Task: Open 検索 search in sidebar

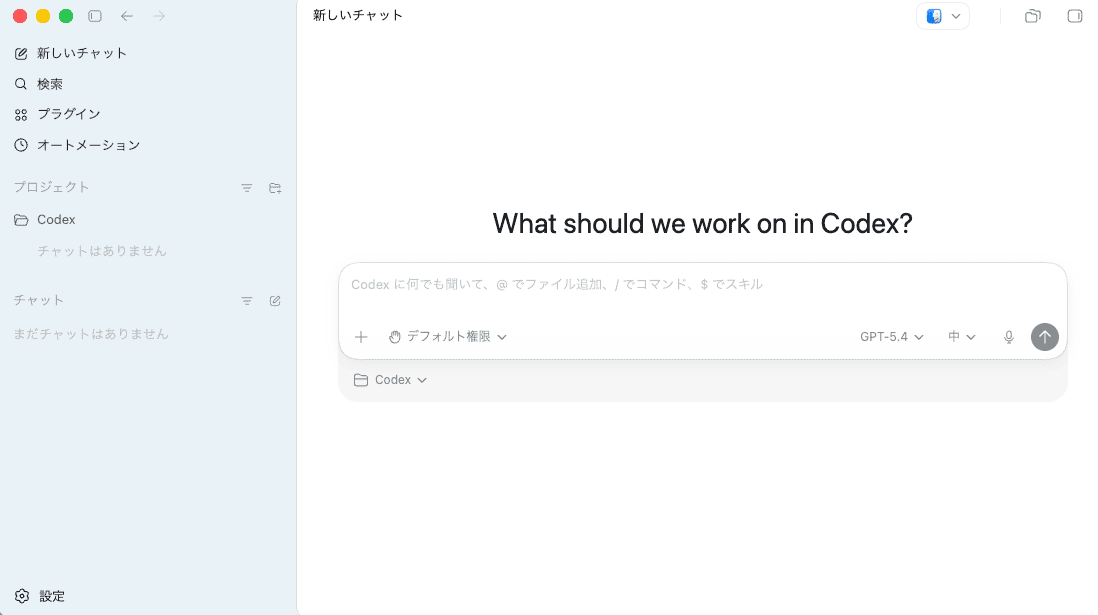Action: (x=39, y=84)
